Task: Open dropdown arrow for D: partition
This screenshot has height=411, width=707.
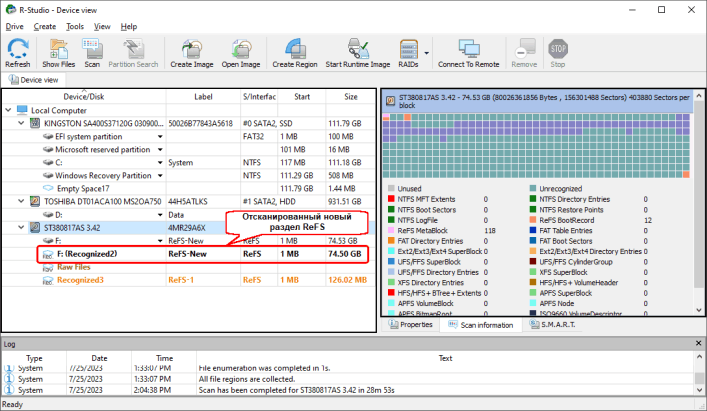Action: [x=160, y=215]
